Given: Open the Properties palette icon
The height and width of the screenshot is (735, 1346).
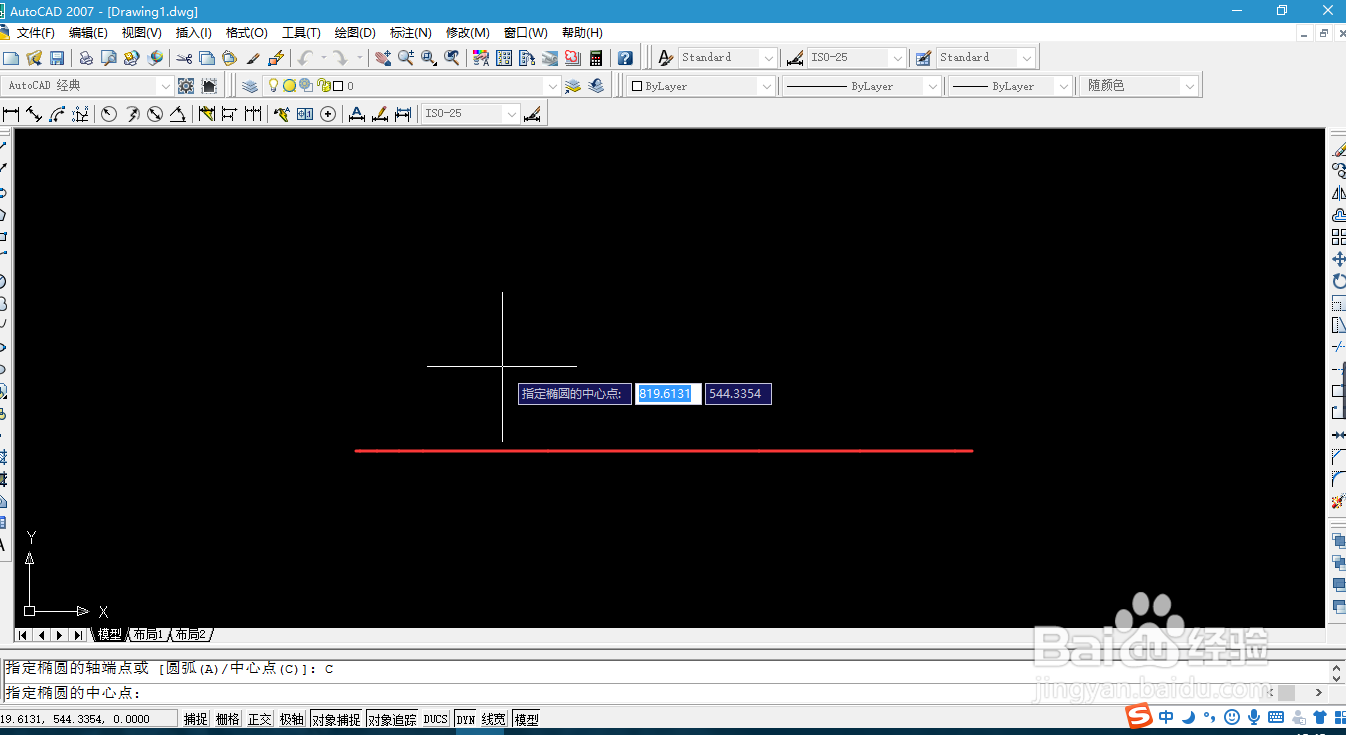Looking at the screenshot, I should (x=481, y=58).
